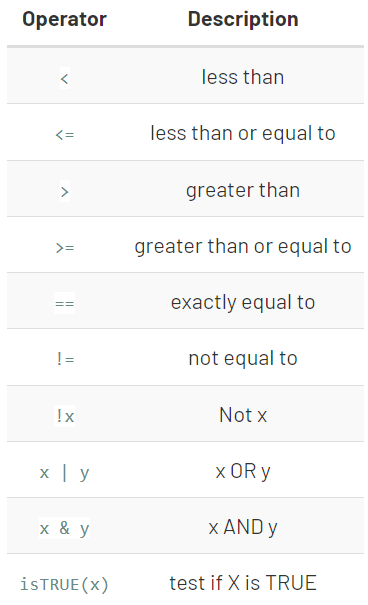Click the 'less than' description text

(243, 77)
